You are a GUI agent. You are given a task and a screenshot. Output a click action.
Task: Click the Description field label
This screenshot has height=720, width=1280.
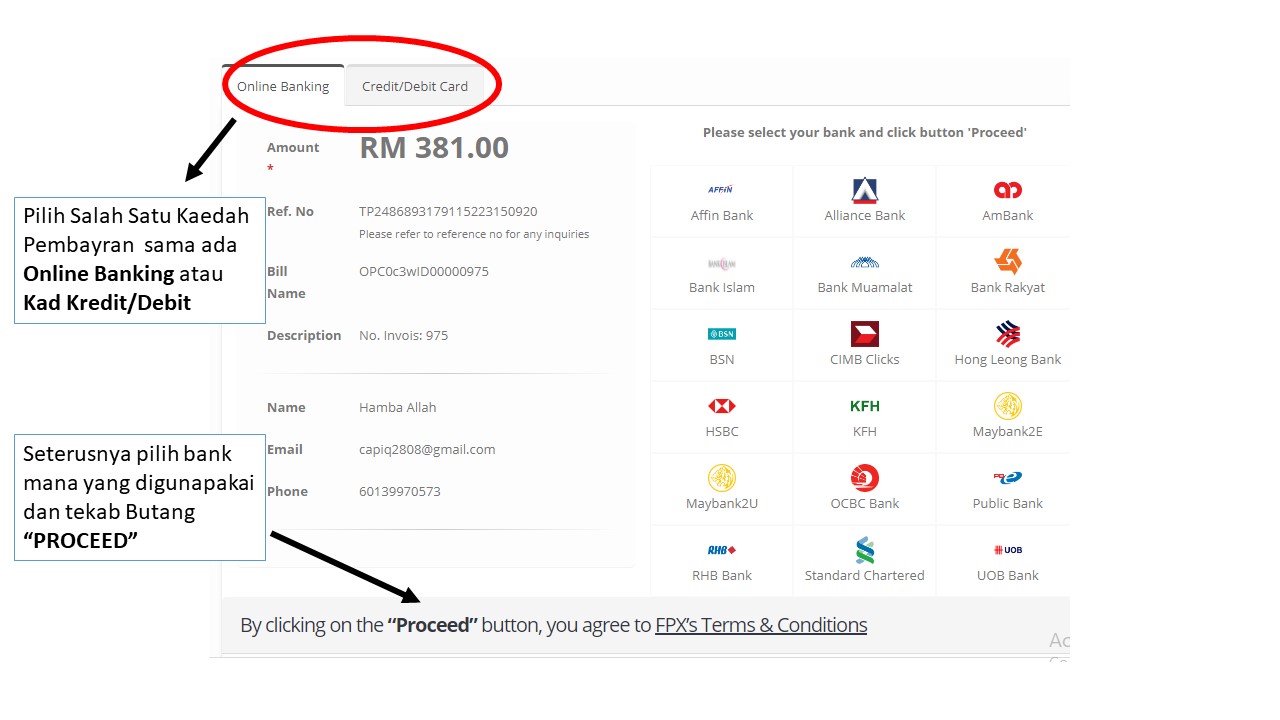pos(304,335)
